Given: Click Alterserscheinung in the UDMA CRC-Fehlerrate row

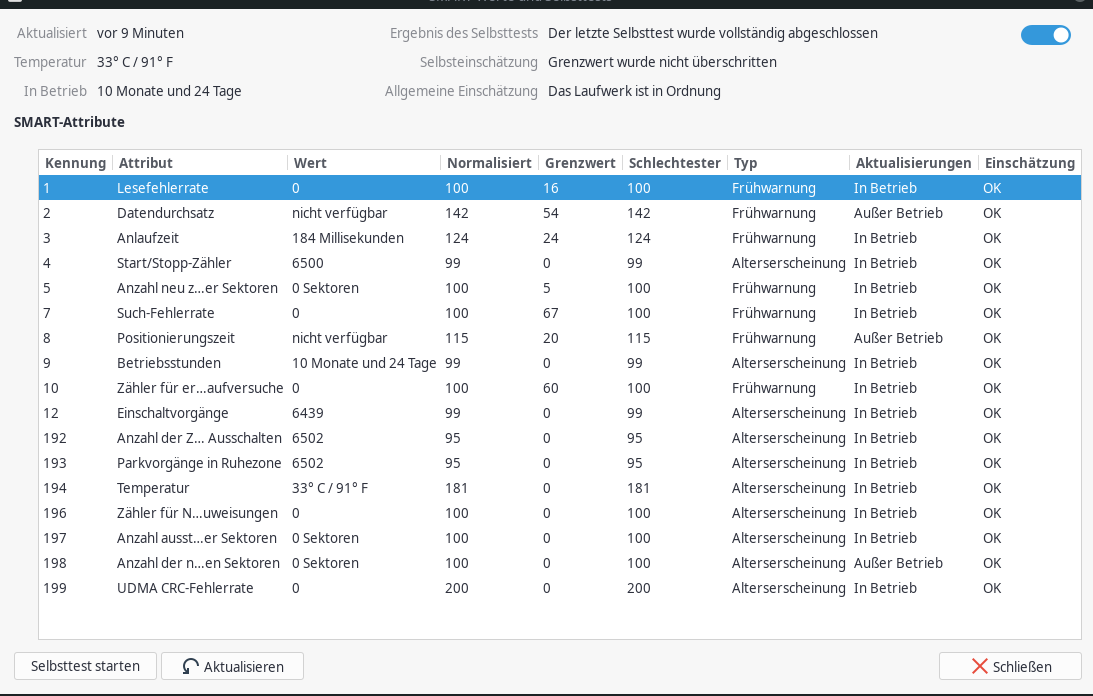Looking at the screenshot, I should (x=788, y=589).
